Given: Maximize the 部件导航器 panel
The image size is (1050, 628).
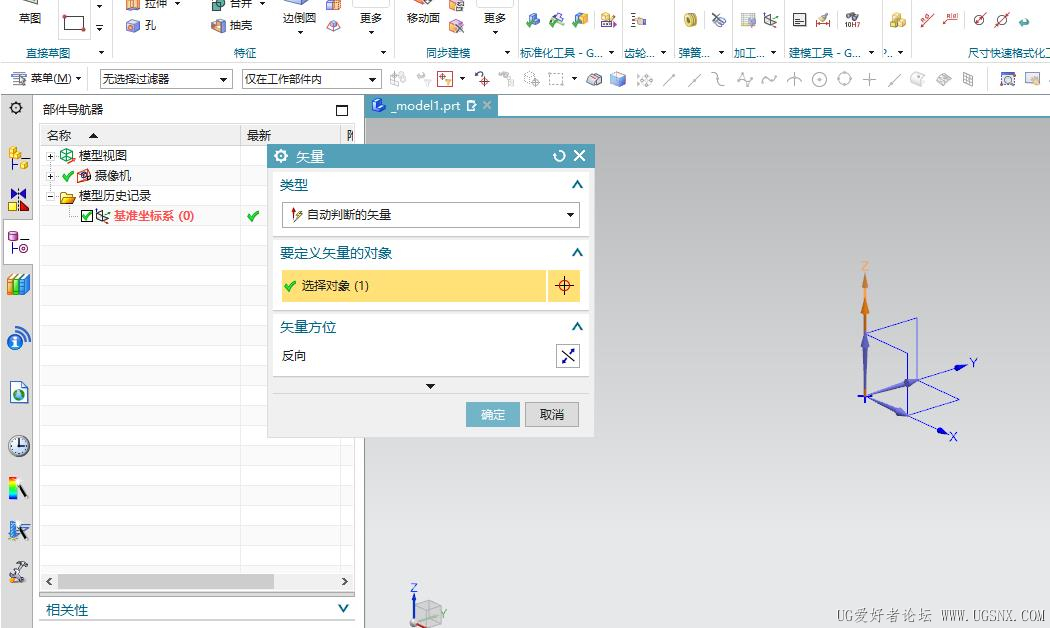Looking at the screenshot, I should coord(342,110).
